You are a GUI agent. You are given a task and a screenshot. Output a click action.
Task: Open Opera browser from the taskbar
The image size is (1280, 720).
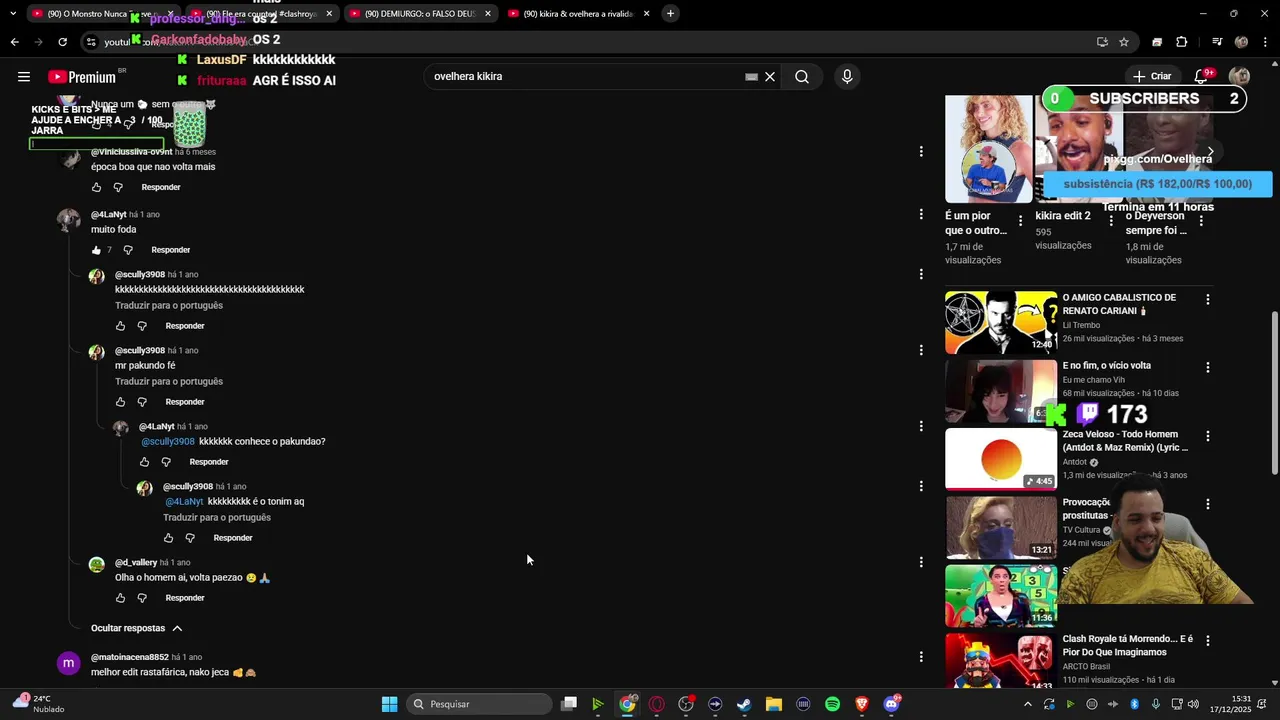pos(656,704)
